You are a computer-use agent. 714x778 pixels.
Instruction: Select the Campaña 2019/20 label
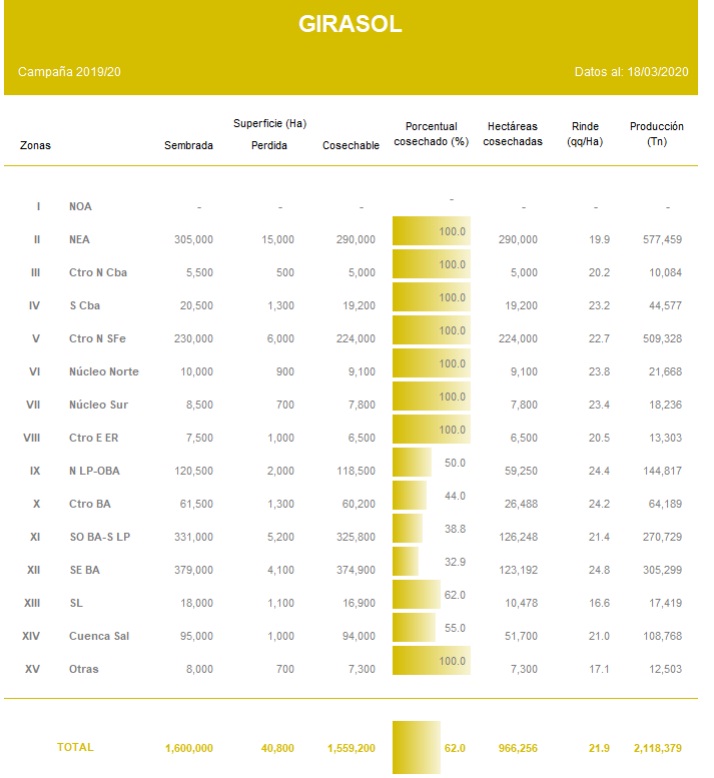click(x=70, y=73)
